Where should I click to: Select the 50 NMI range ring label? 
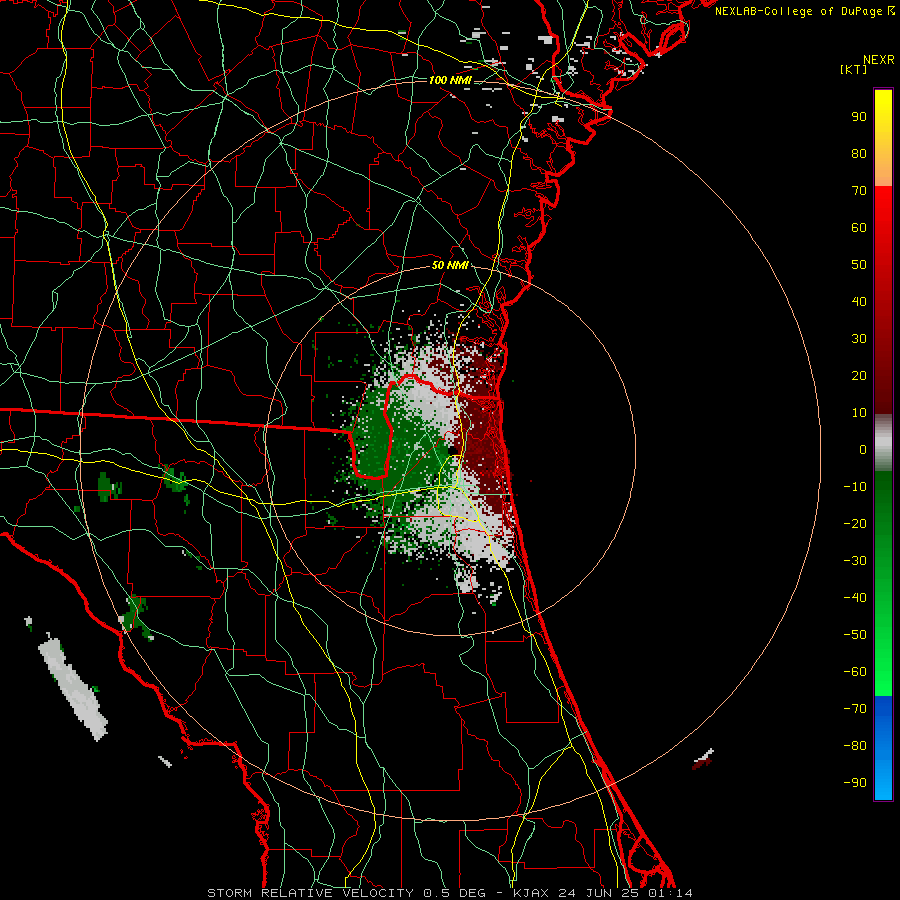coord(450,265)
